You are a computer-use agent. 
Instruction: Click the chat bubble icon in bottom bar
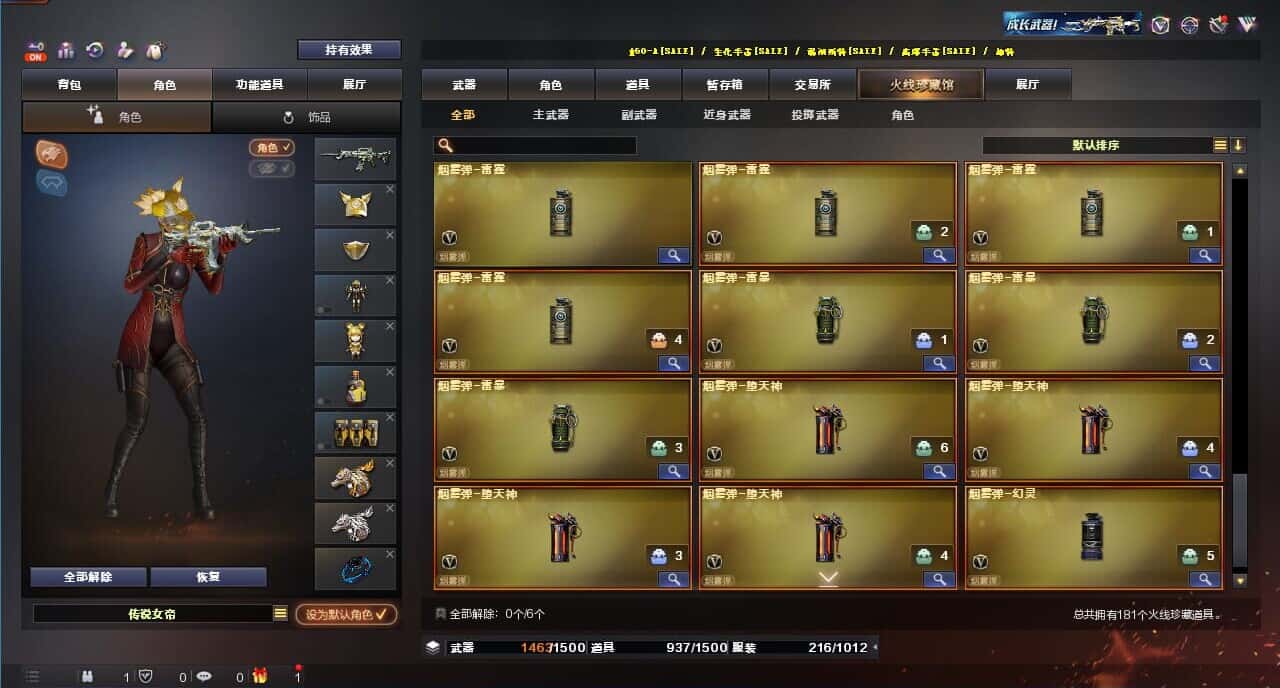coord(204,677)
